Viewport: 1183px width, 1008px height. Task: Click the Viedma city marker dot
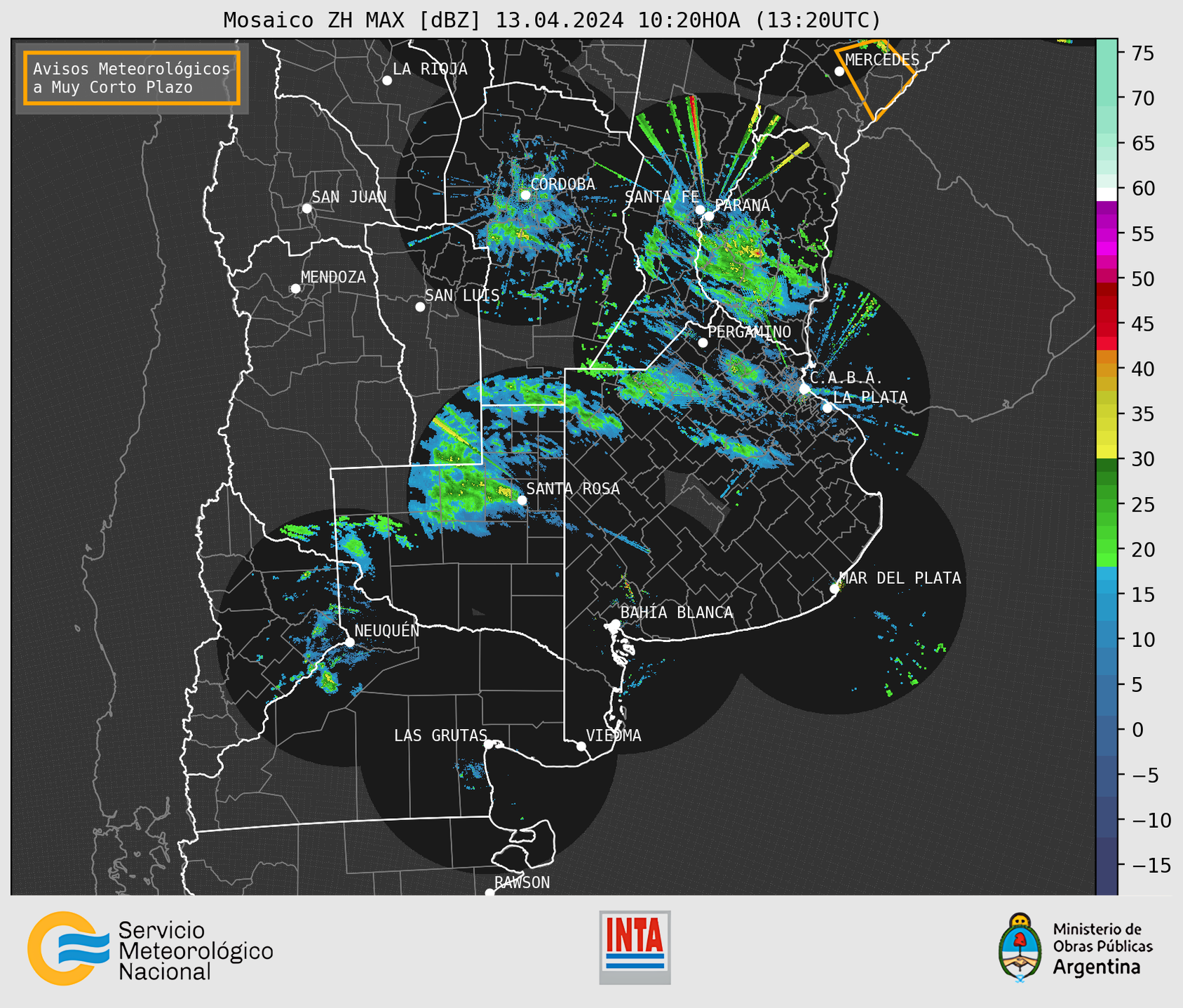(581, 747)
